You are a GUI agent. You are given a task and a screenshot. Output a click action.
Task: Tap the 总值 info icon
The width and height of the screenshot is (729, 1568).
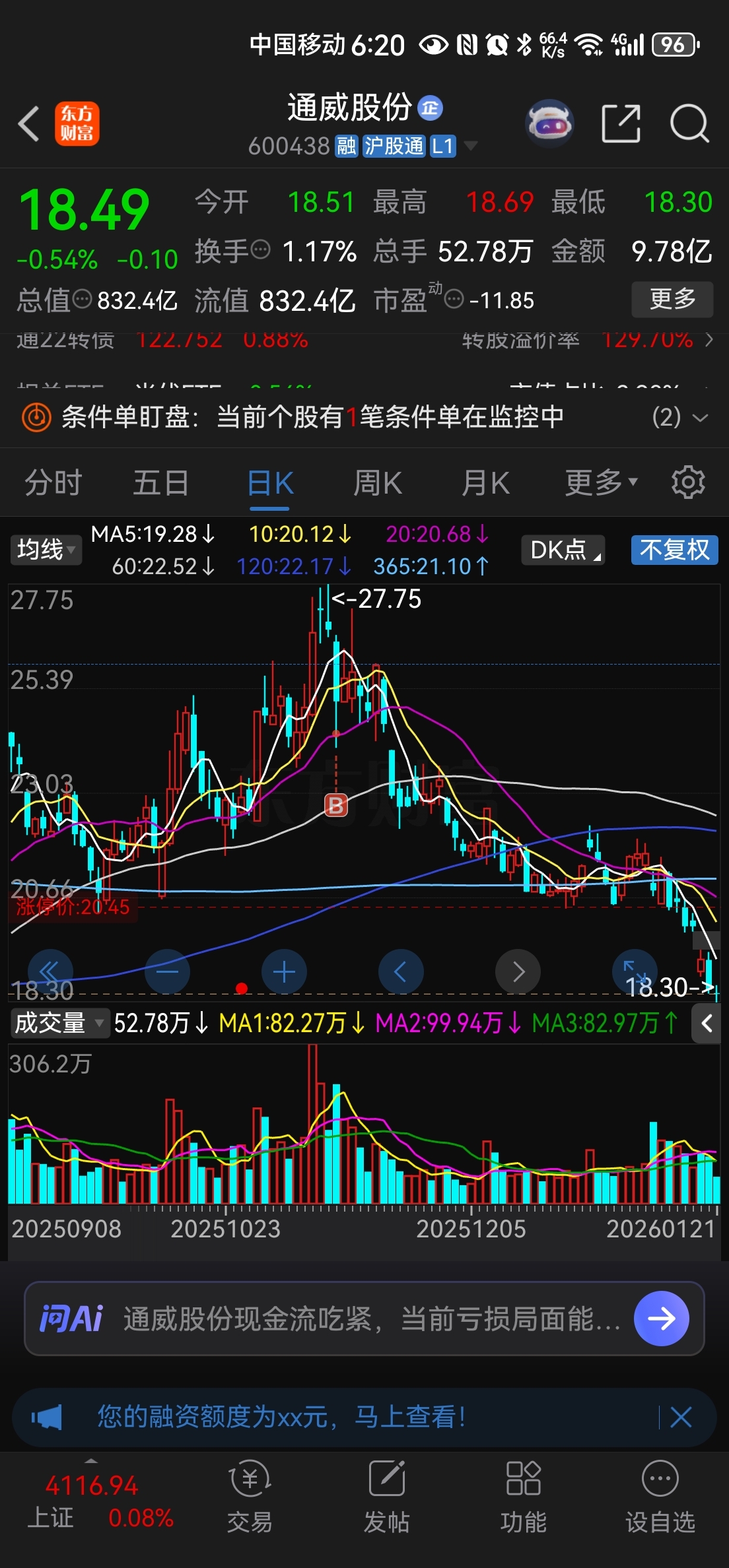[82, 300]
